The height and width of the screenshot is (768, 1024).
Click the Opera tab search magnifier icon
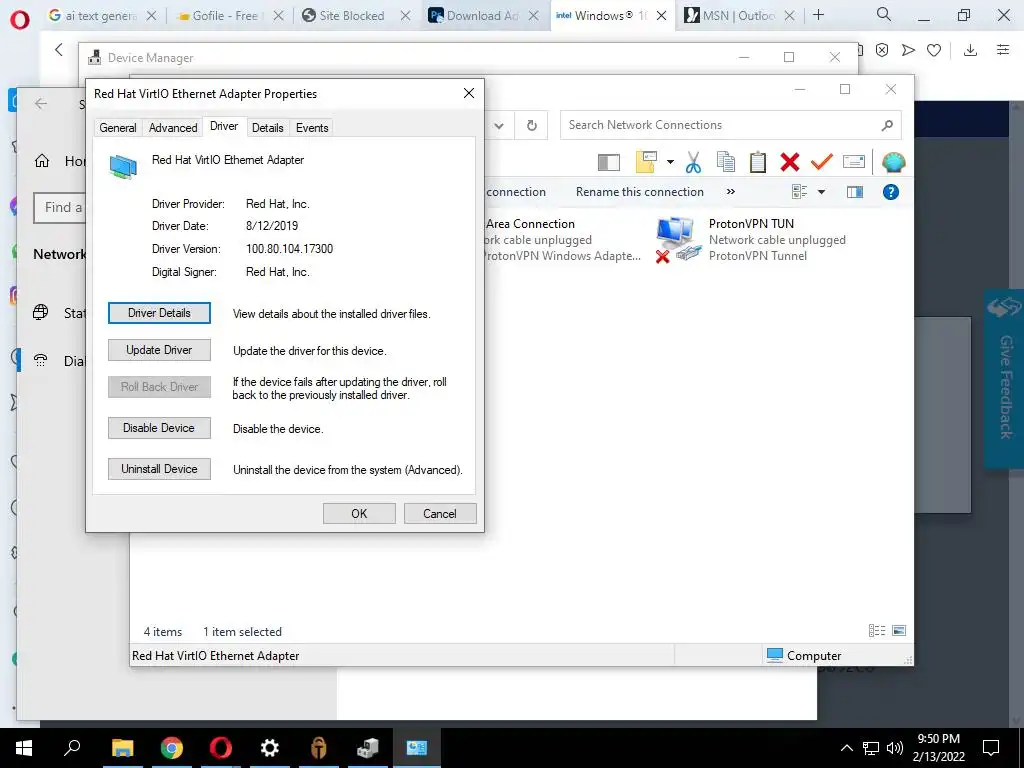[884, 14]
